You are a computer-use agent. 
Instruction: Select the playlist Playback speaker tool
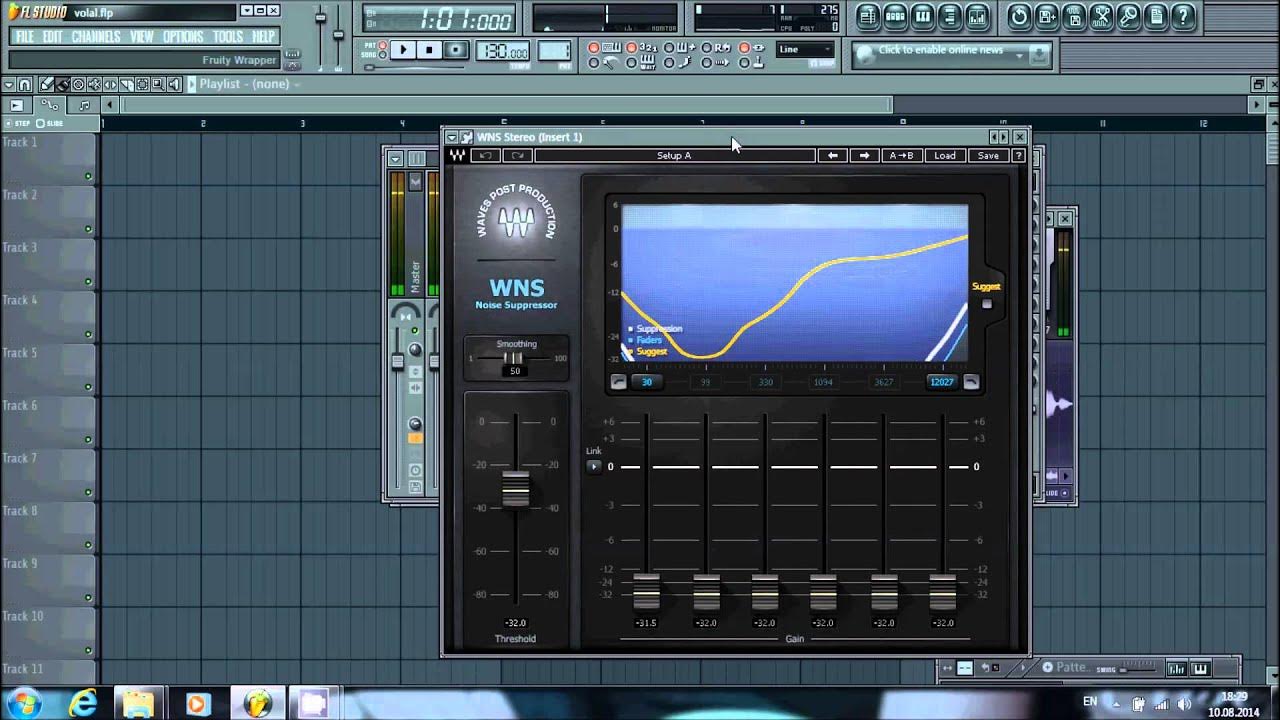pos(174,84)
